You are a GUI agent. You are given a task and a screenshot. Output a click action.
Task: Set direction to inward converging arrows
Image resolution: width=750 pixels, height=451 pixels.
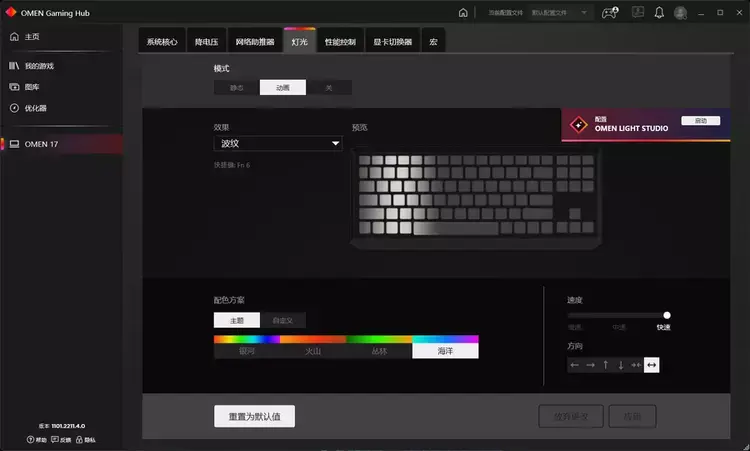[636, 365]
